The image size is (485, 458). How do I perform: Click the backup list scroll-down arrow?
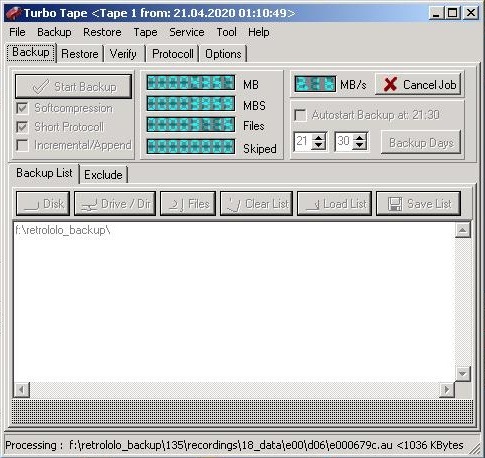click(463, 374)
